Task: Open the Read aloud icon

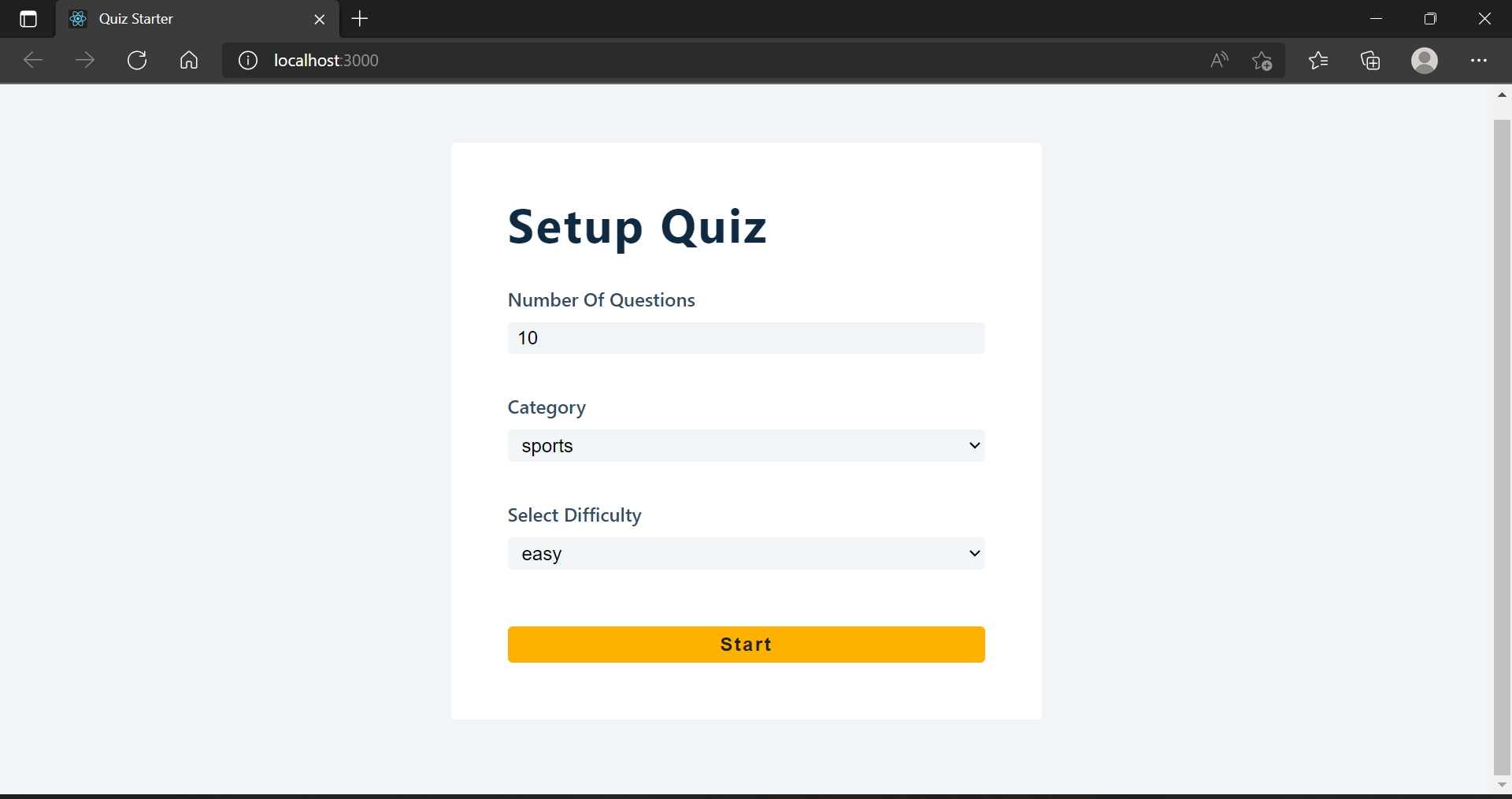Action: 1219,61
